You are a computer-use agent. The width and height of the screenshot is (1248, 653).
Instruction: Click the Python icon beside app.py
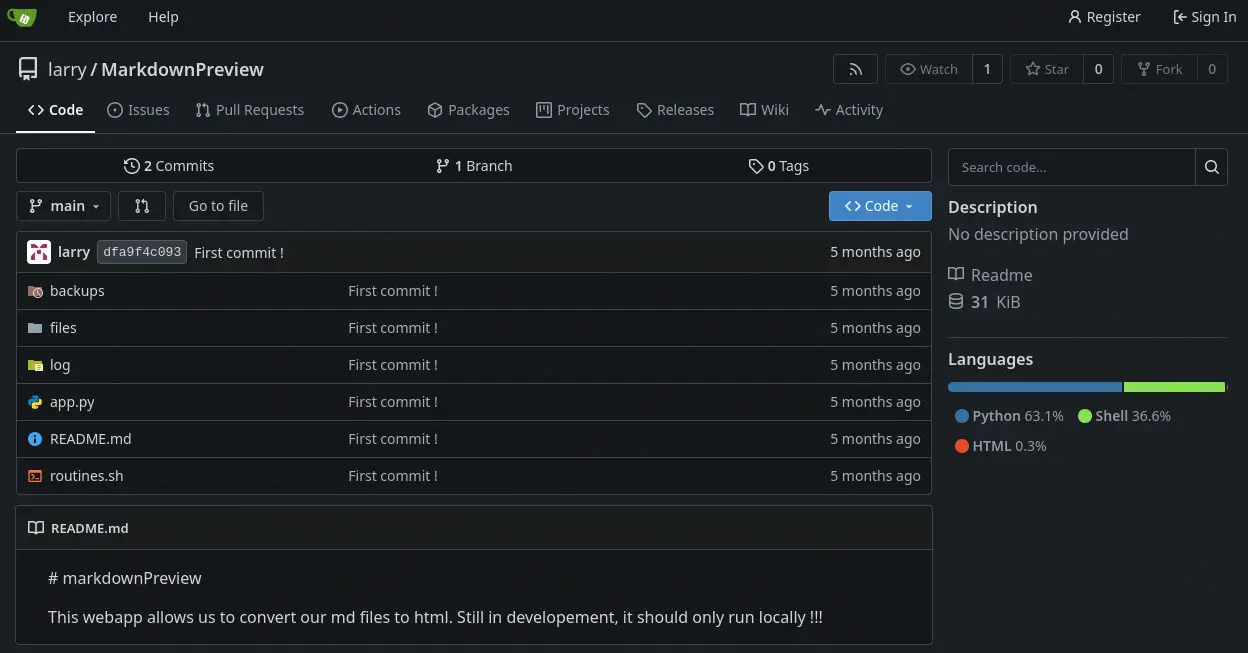pyautogui.click(x=35, y=402)
